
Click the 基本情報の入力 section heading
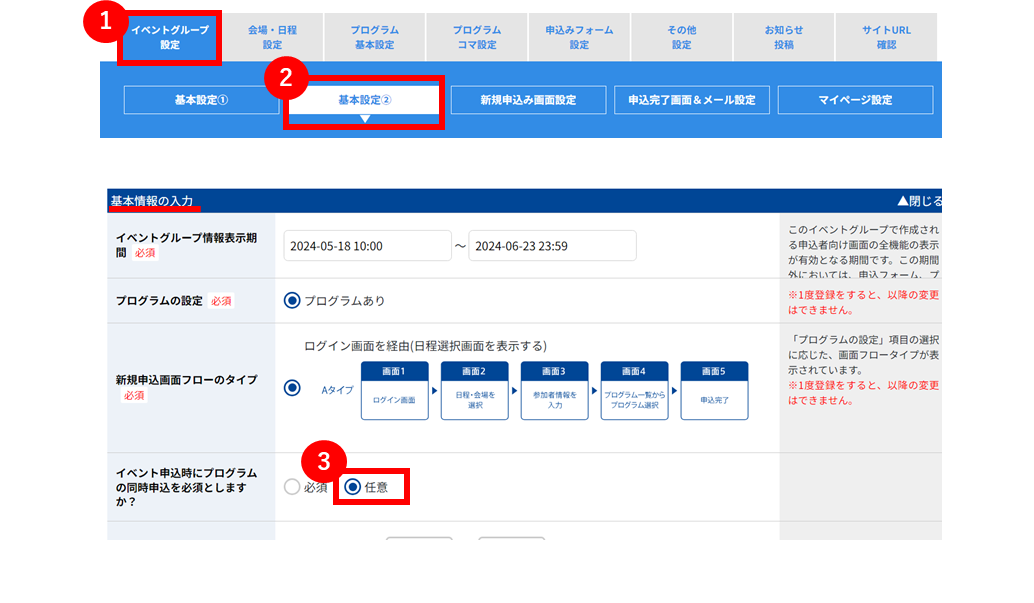tap(152, 201)
